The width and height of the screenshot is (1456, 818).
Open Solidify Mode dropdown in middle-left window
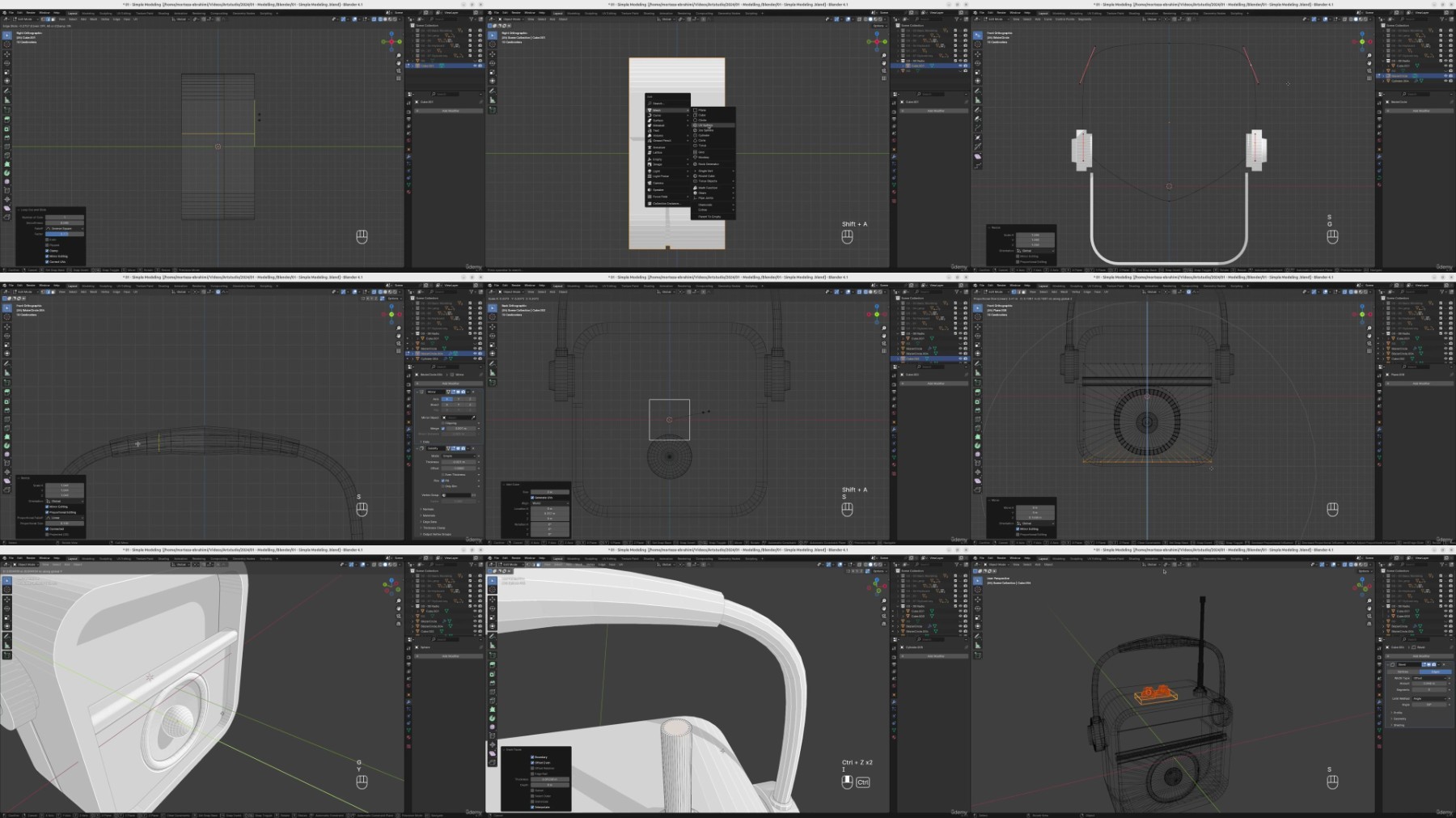(459, 456)
